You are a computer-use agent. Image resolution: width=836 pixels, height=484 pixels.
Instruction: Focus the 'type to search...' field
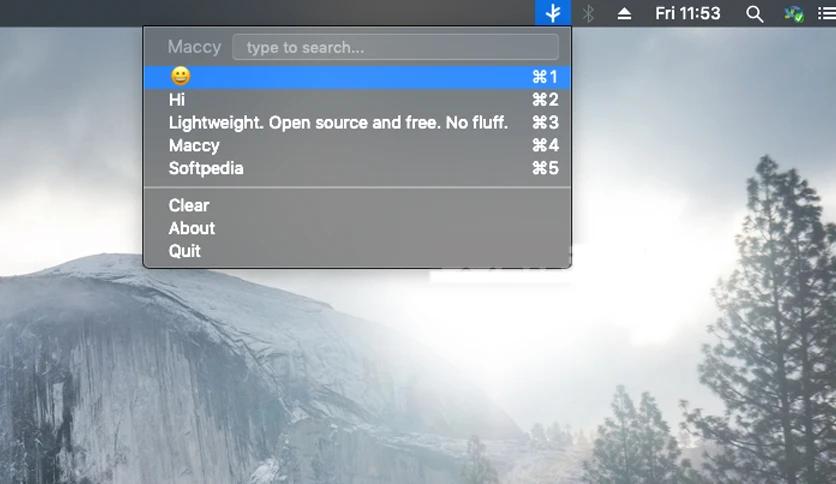click(396, 47)
